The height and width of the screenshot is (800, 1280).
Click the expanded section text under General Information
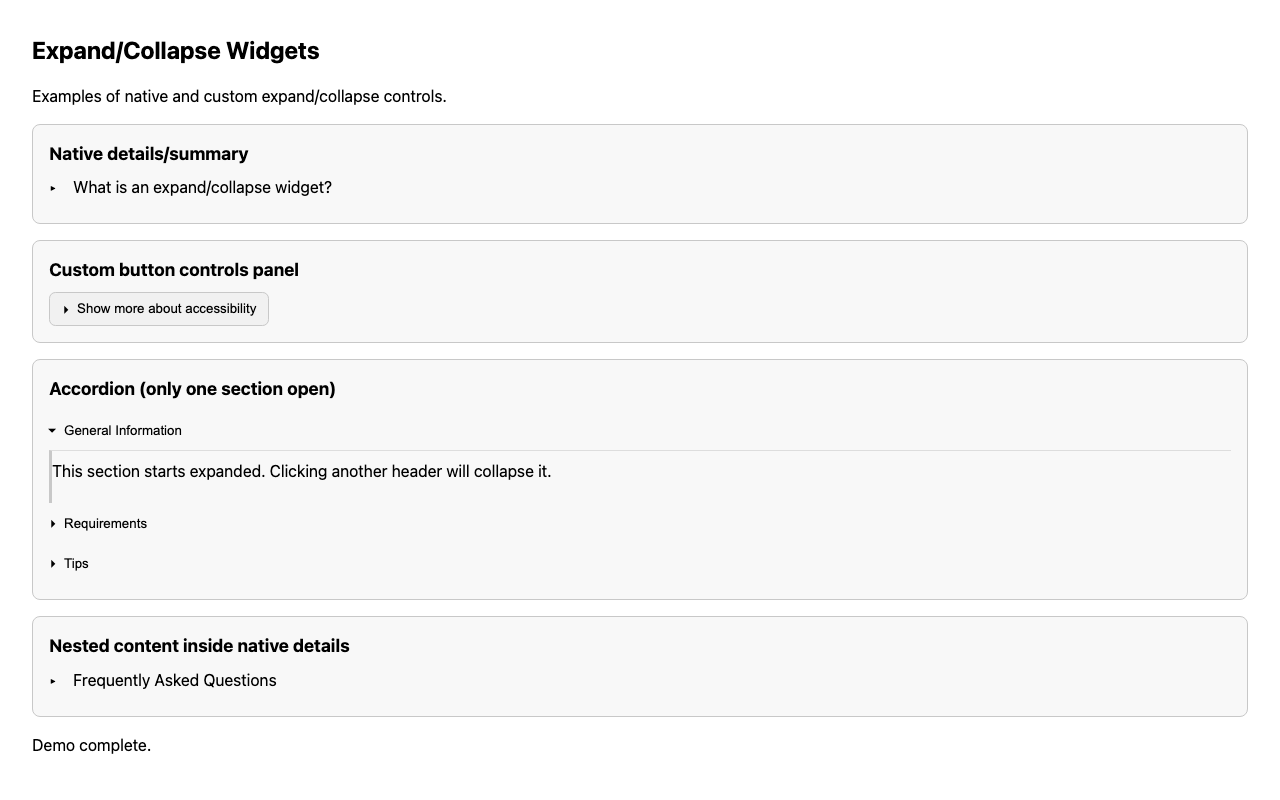coord(303,473)
